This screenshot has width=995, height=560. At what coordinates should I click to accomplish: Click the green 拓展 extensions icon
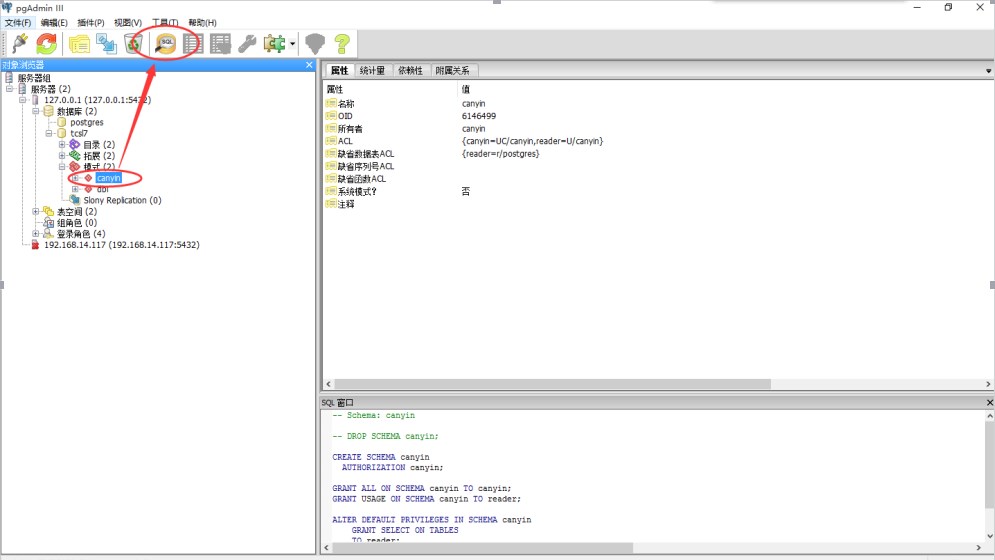[x=75, y=156]
